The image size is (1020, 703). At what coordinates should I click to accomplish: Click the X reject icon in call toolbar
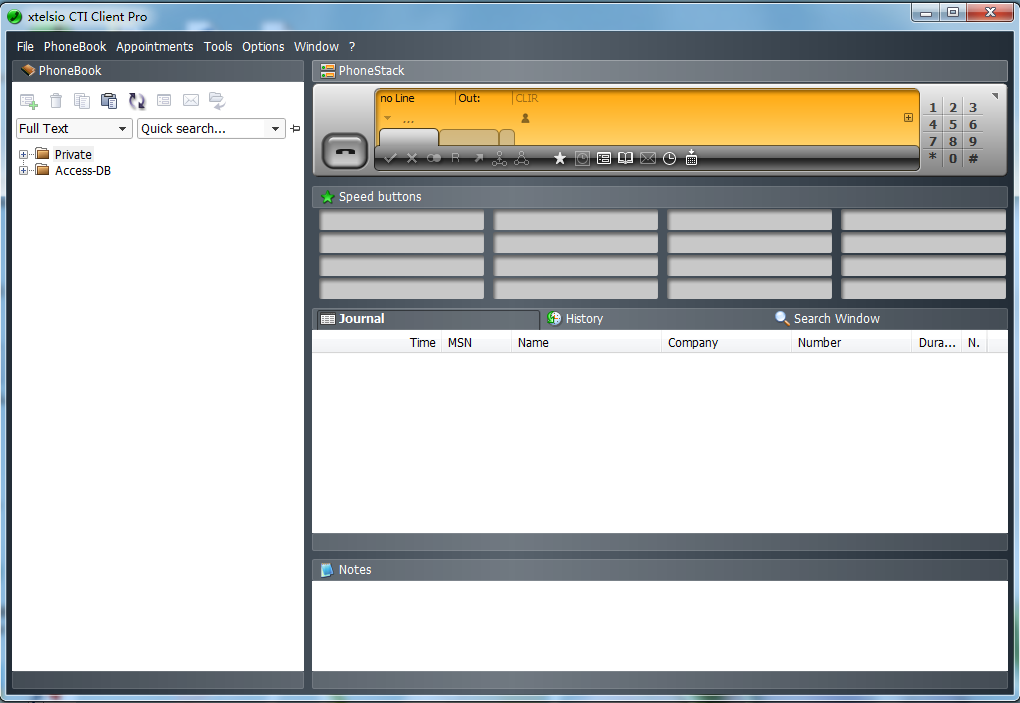click(412, 158)
